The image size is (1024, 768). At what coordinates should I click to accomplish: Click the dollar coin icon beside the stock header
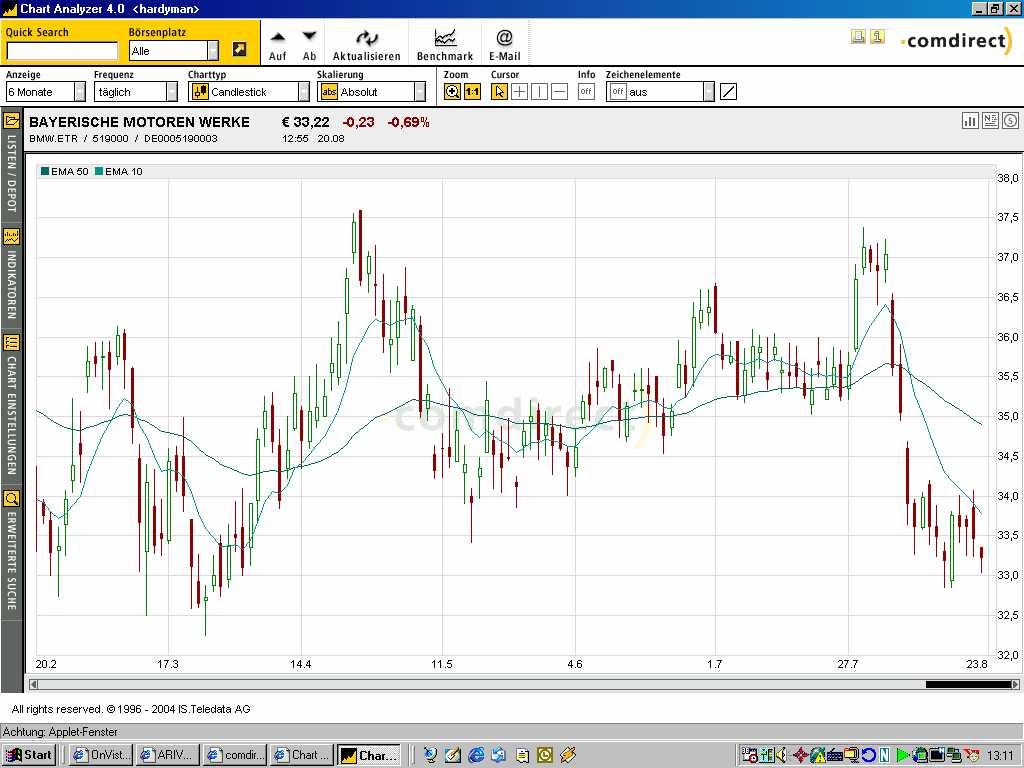point(1010,121)
